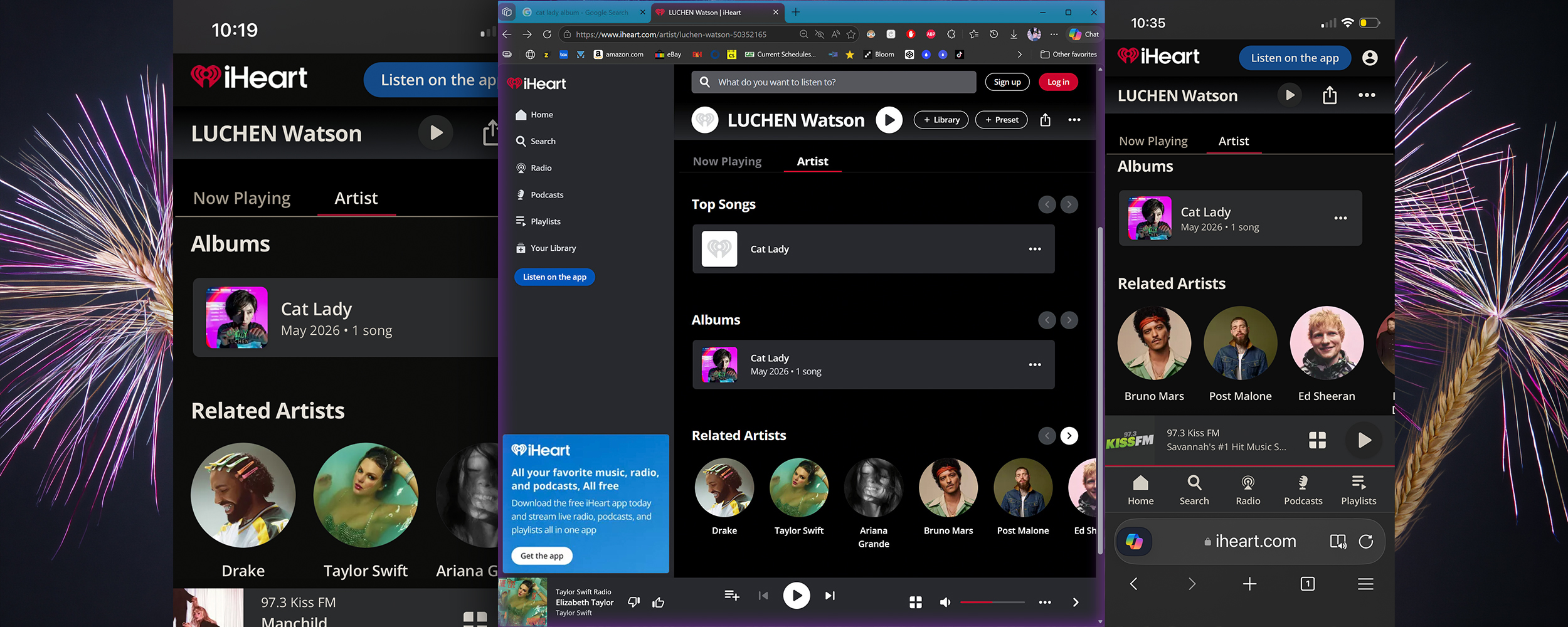
Task: Click the Sign up button
Action: click(x=1007, y=82)
